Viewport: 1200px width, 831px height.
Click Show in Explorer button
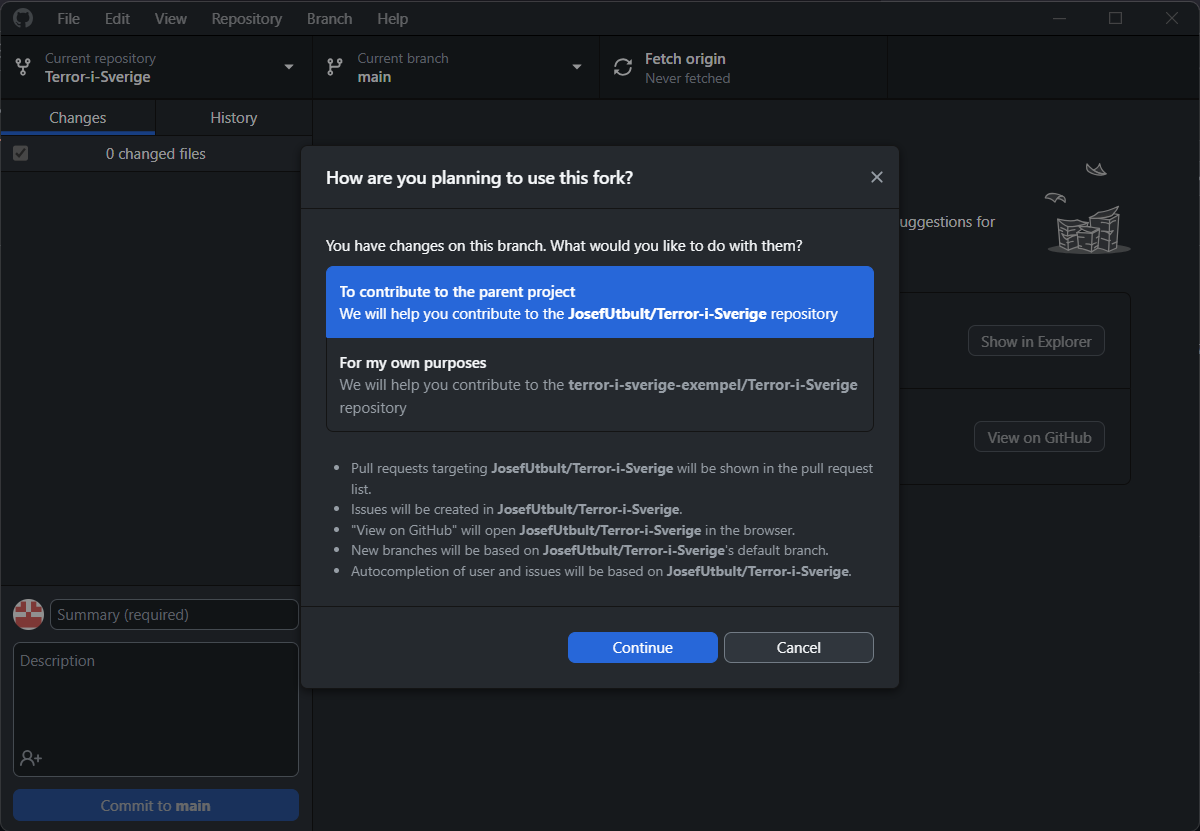(x=1036, y=341)
